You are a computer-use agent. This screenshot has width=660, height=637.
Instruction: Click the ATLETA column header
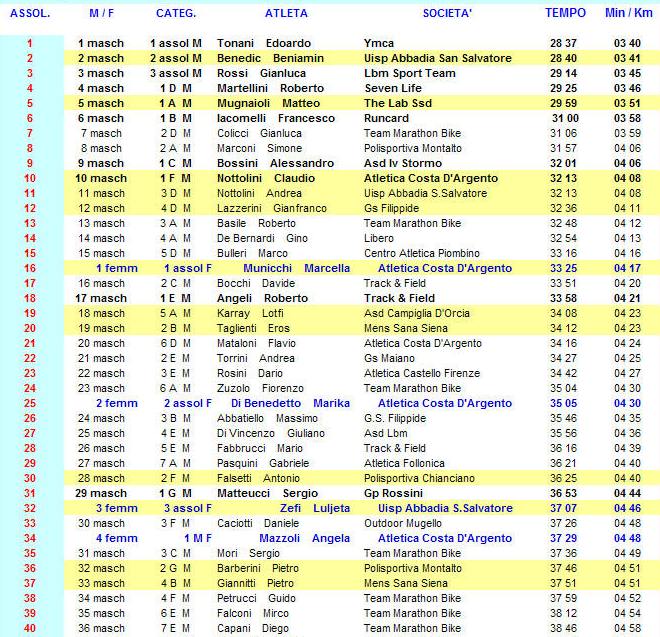point(286,14)
